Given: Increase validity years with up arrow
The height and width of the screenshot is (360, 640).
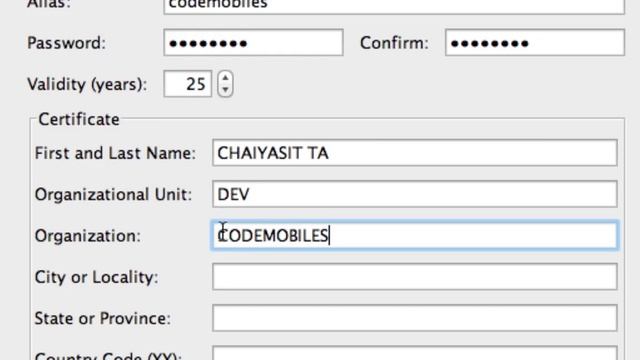Looking at the screenshot, I should [225, 78].
